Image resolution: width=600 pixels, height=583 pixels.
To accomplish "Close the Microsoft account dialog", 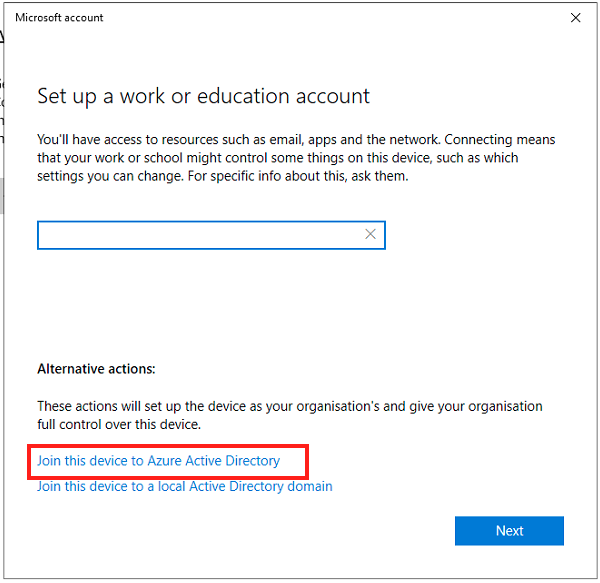I will 576,18.
